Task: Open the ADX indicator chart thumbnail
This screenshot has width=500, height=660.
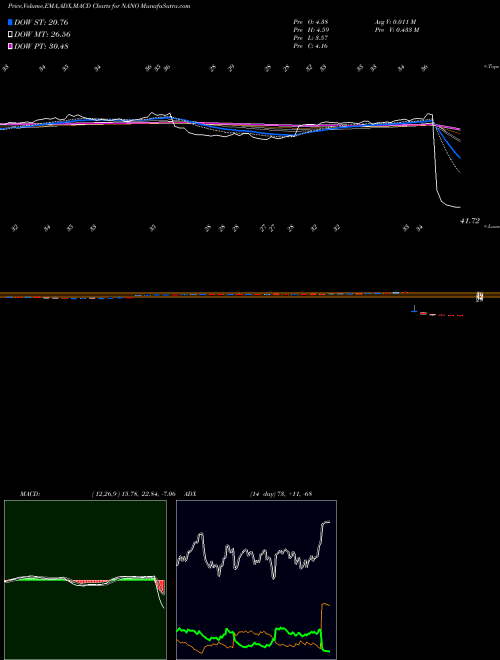Action: click(256, 580)
